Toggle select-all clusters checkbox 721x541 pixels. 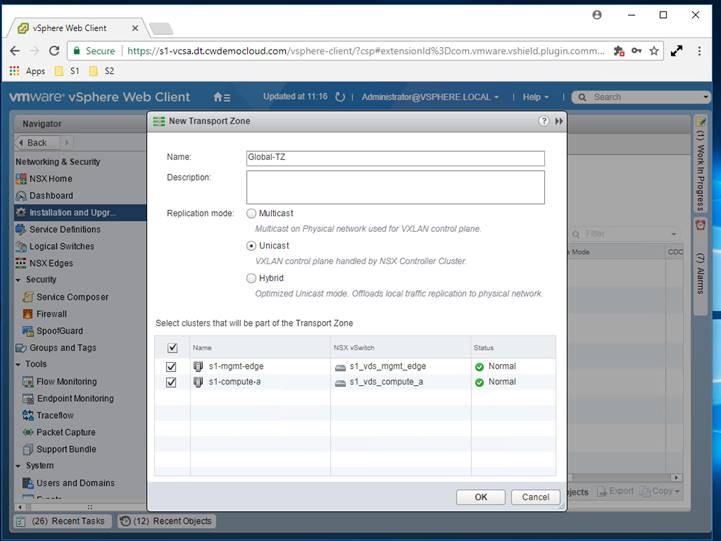(x=172, y=347)
